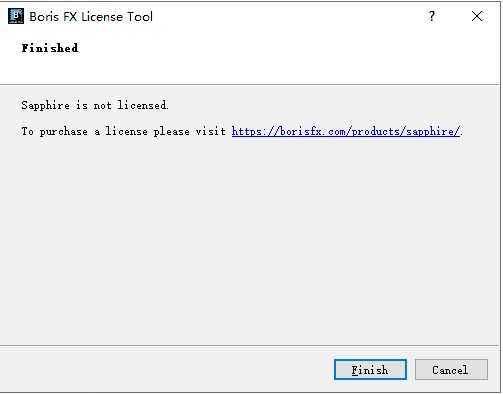
Task: Click the button bar area left of Finish
Action: click(x=167, y=369)
